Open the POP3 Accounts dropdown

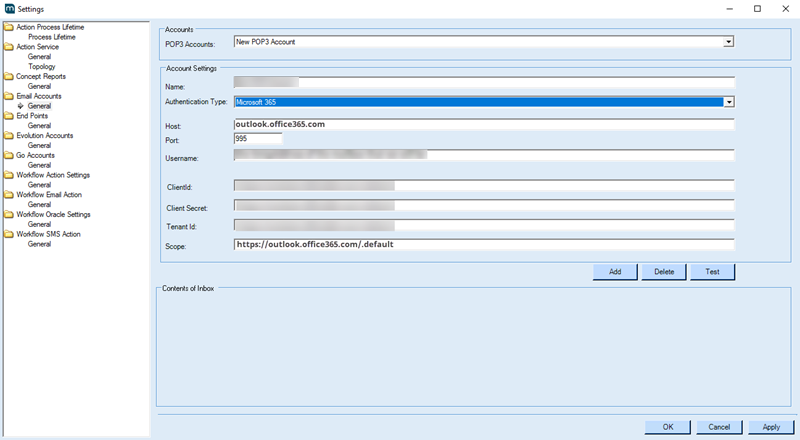point(729,42)
